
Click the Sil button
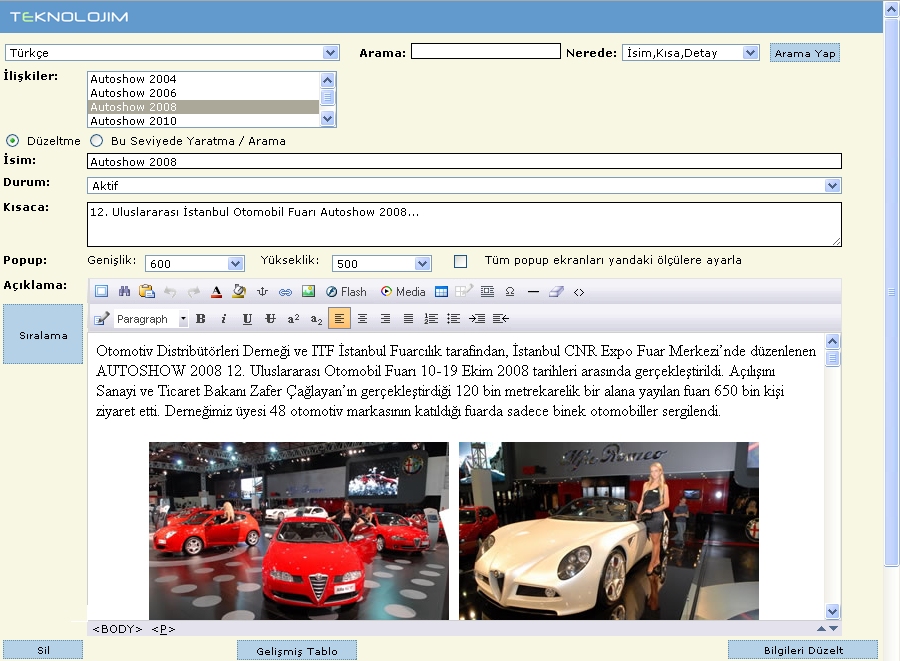(x=43, y=650)
